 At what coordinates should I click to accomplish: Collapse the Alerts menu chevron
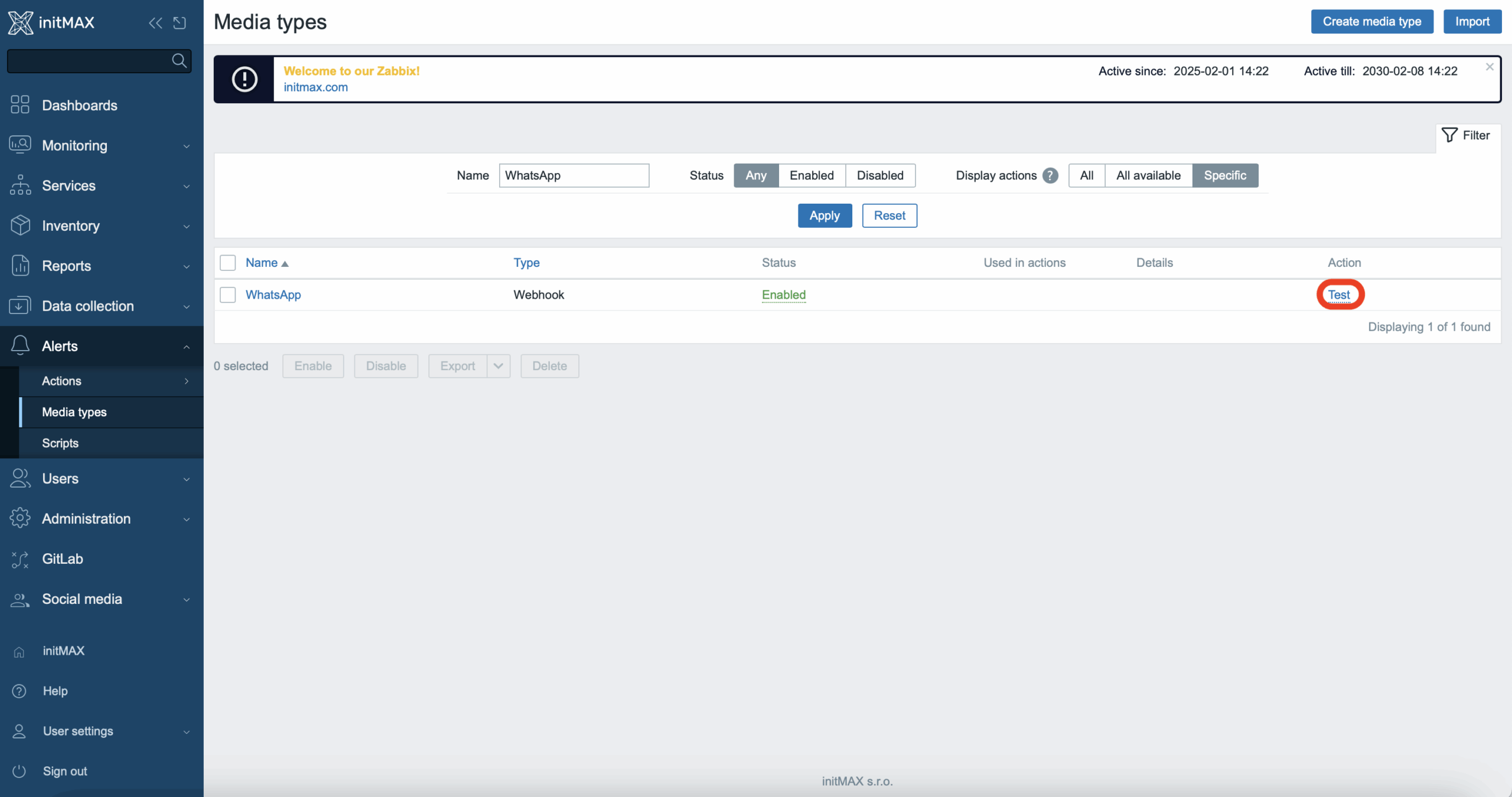tap(187, 347)
